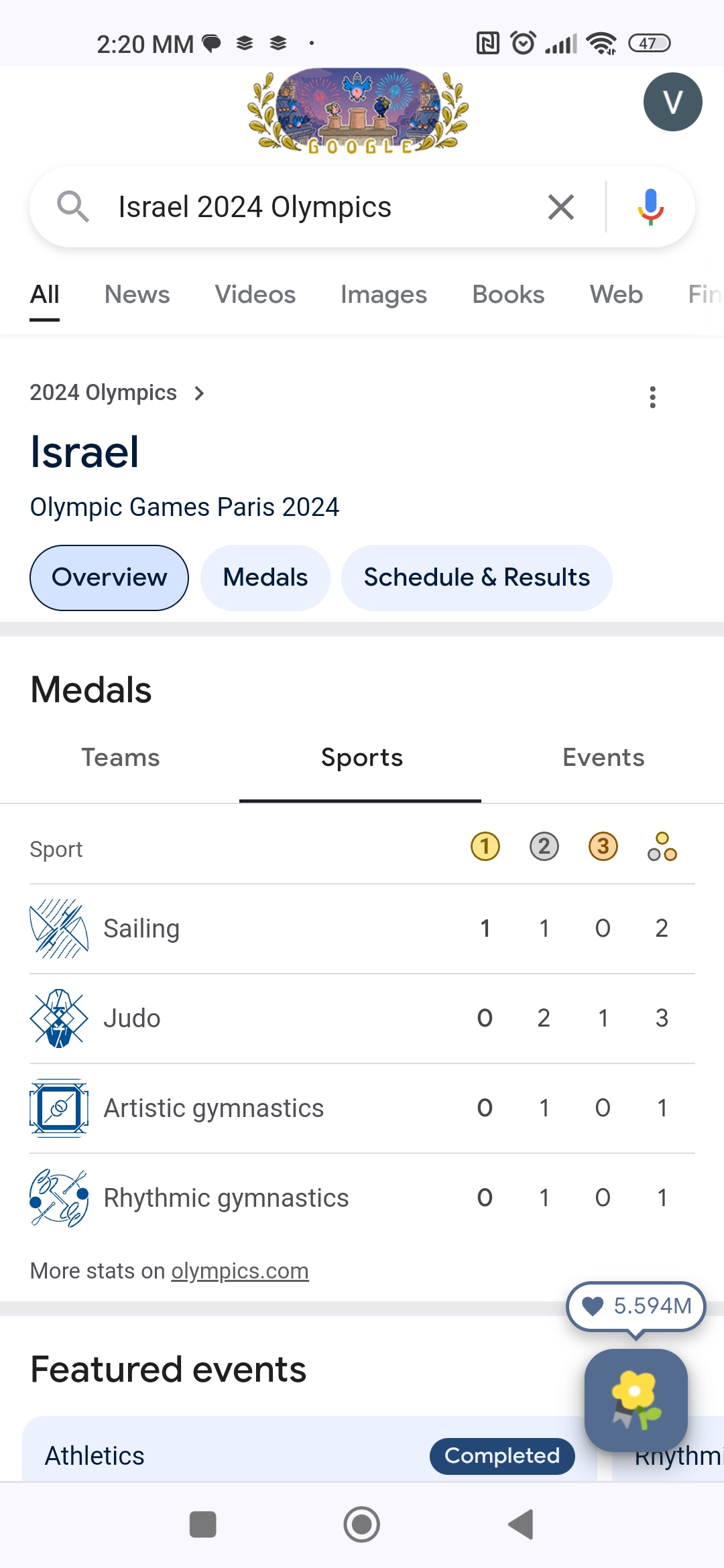
Task: Open the three-dot options menu for the Israel card
Action: click(652, 397)
